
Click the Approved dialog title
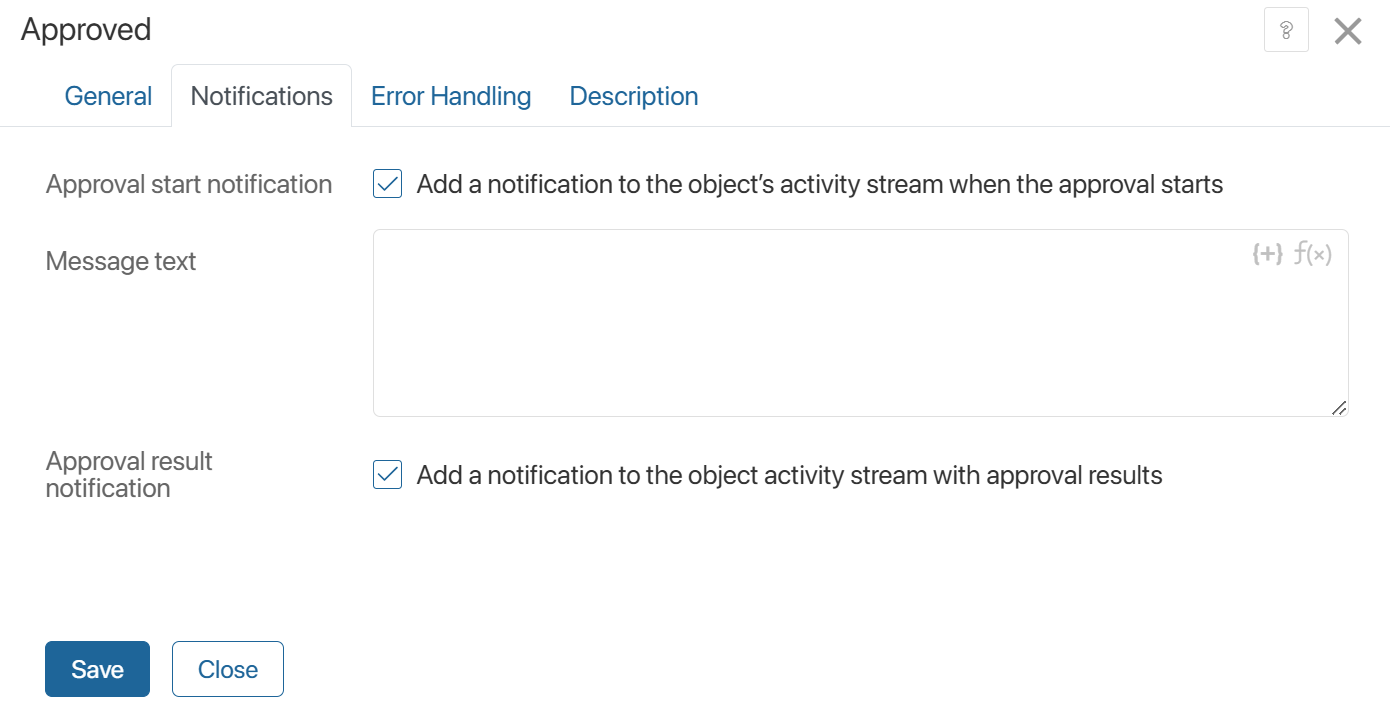[x=86, y=29]
